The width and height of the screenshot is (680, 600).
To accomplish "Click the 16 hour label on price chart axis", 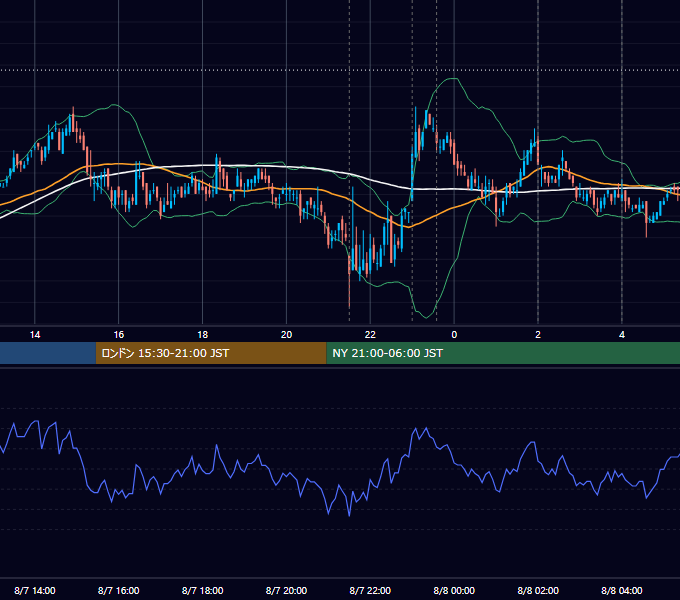I will 118,335.
